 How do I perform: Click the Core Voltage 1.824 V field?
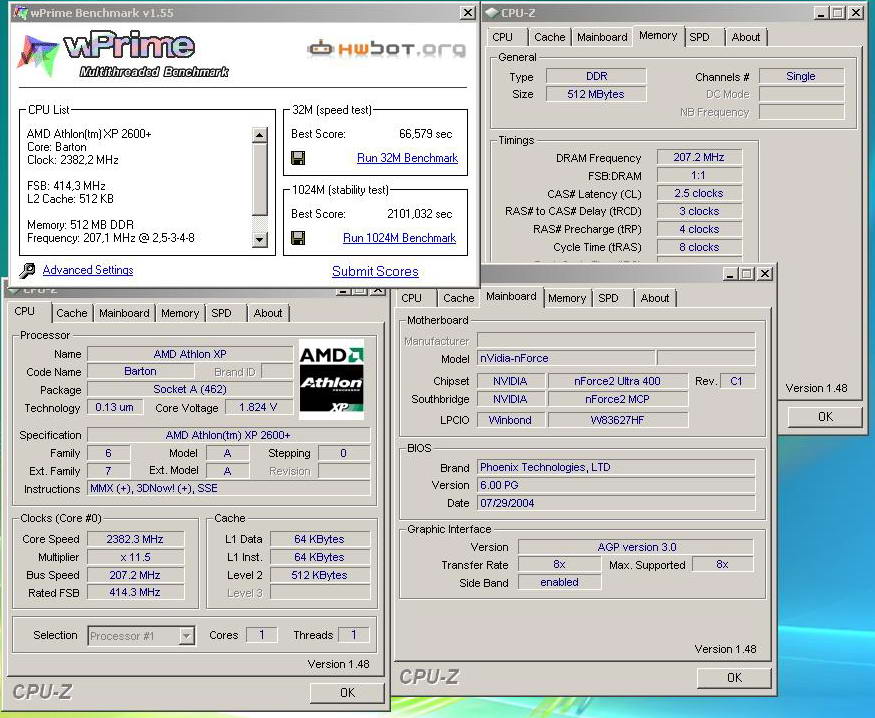coord(258,407)
